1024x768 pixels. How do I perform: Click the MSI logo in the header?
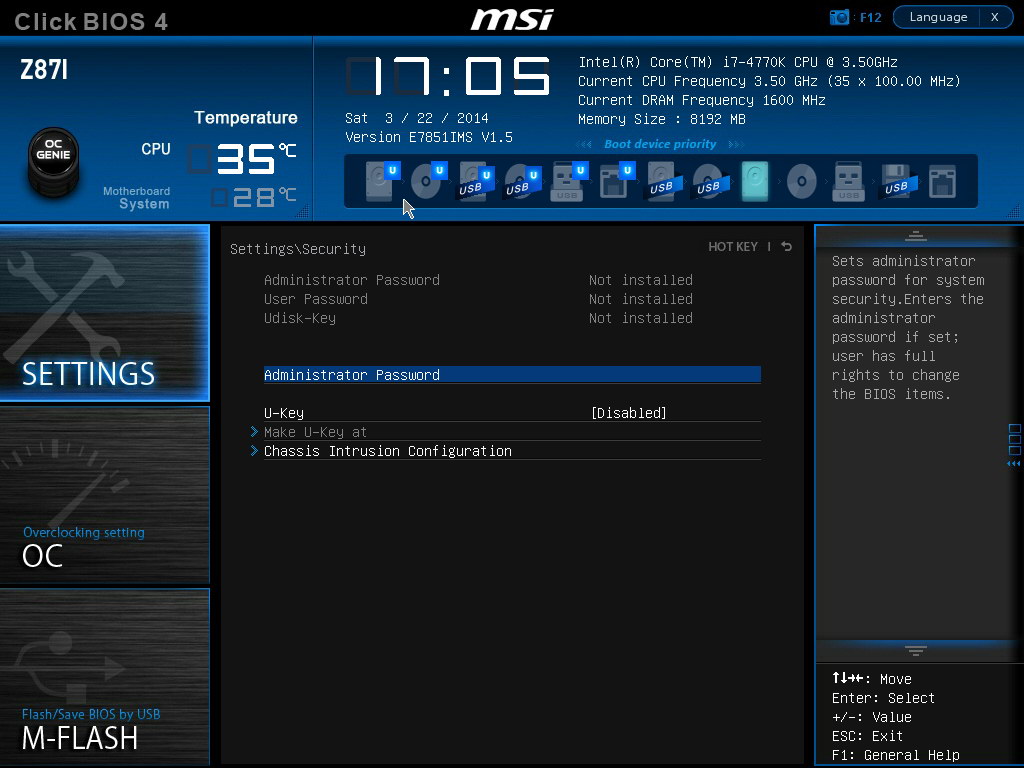513,18
